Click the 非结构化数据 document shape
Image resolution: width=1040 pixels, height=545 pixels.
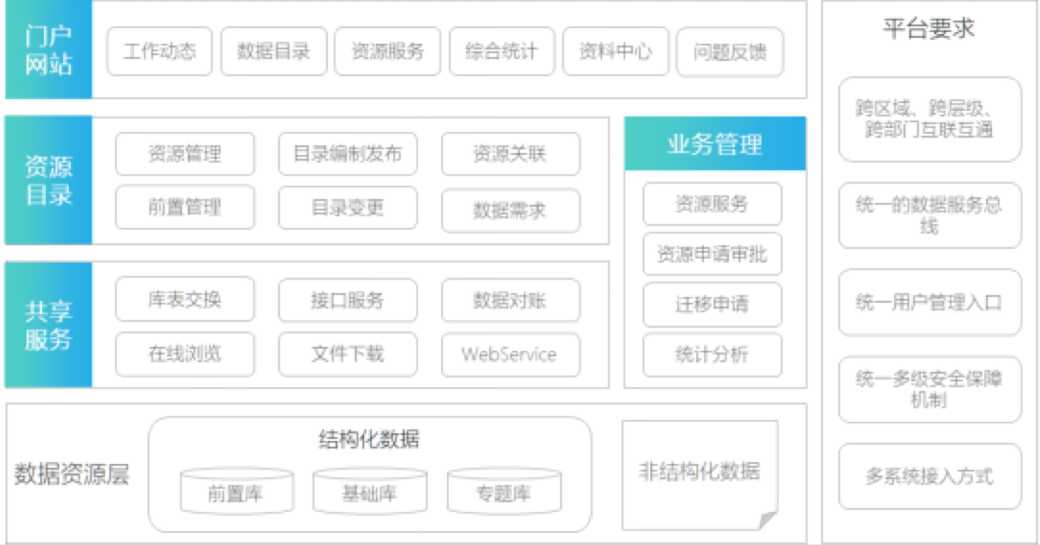700,475
